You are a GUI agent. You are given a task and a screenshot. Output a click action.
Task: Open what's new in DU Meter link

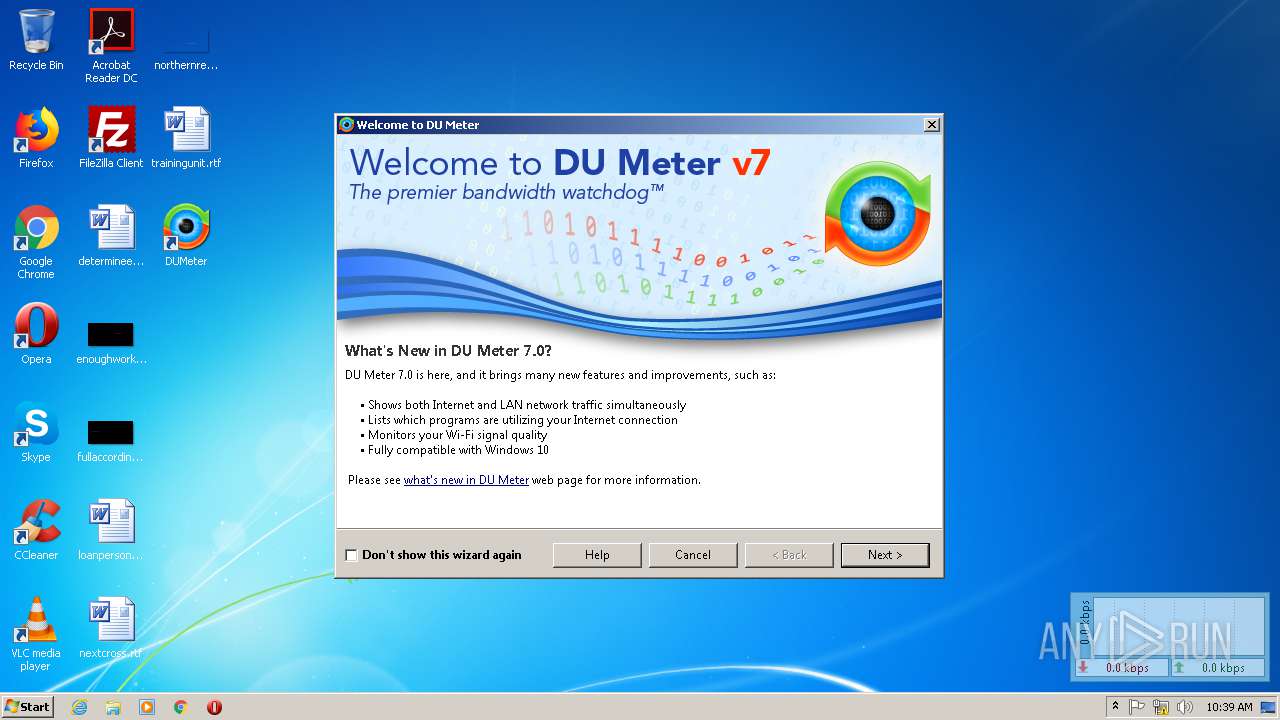click(x=466, y=480)
